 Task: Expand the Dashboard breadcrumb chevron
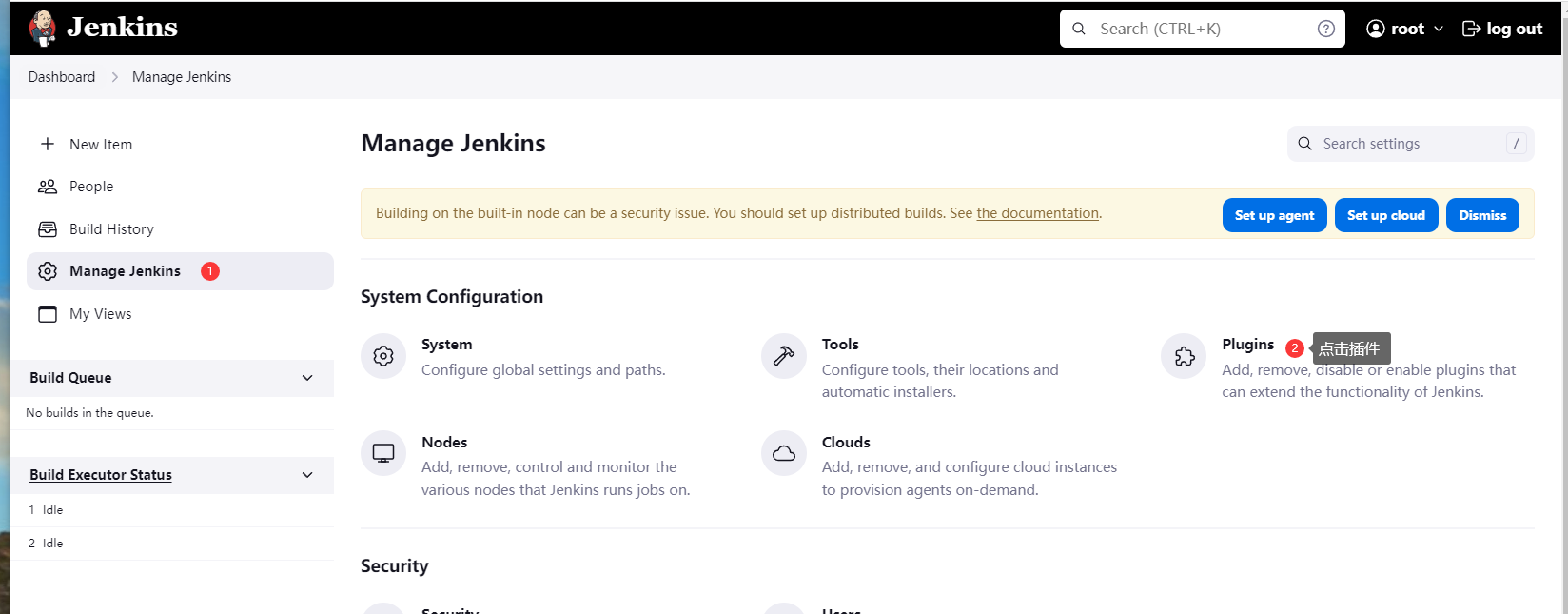click(x=114, y=77)
